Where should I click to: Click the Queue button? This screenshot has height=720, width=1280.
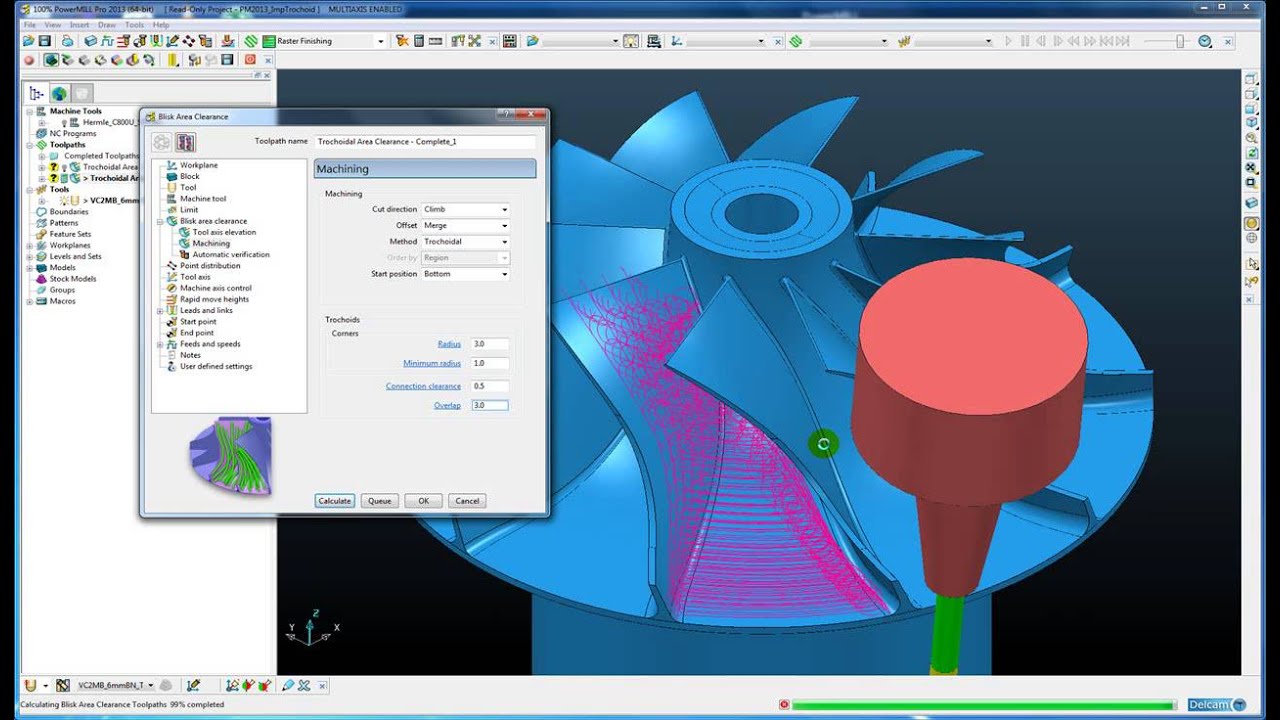tap(379, 500)
